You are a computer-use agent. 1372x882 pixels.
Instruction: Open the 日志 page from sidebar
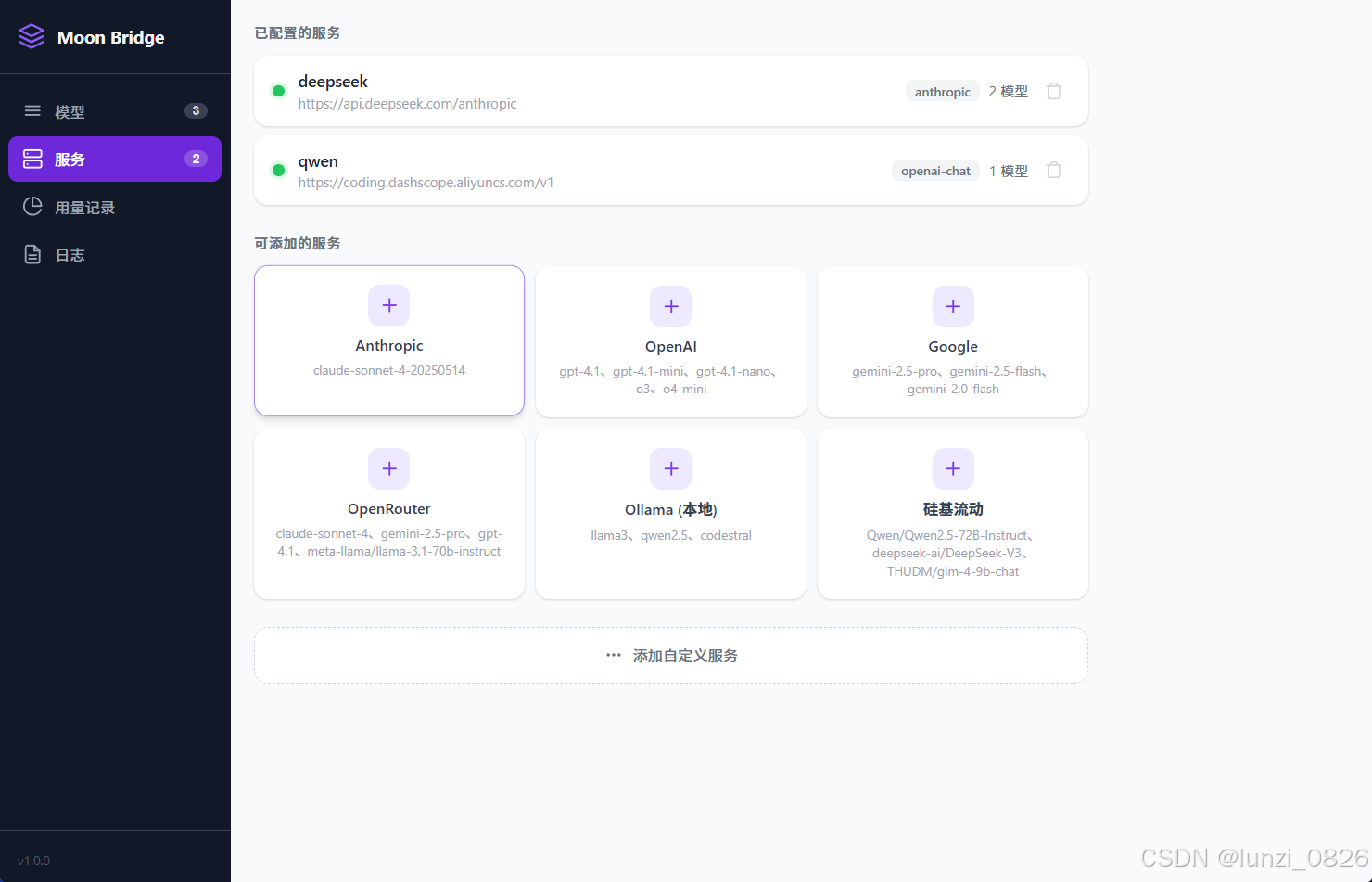tap(115, 254)
